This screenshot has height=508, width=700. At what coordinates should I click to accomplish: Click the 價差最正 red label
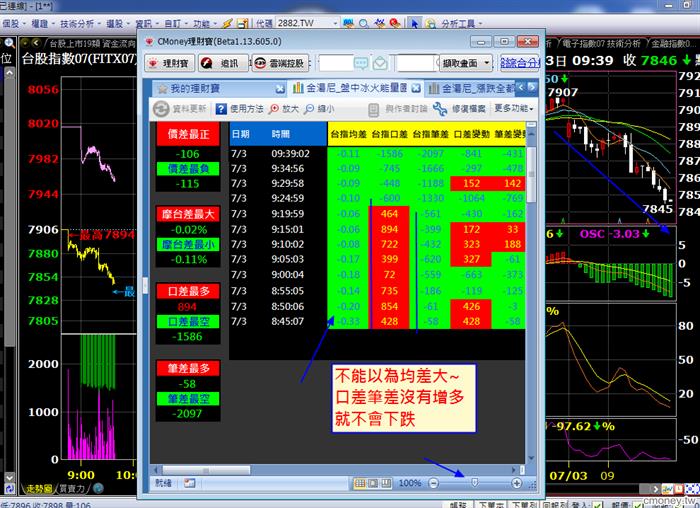(x=188, y=134)
